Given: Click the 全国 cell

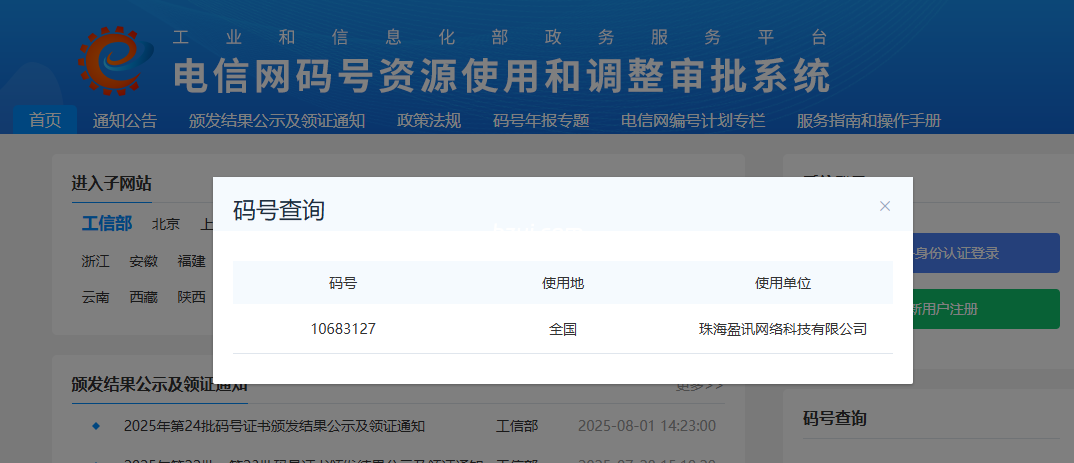Looking at the screenshot, I should 563,329.
